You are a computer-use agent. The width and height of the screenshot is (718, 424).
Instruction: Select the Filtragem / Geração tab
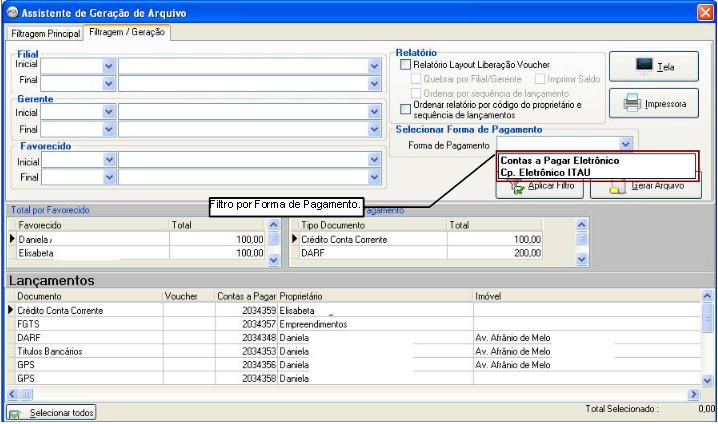point(128,32)
